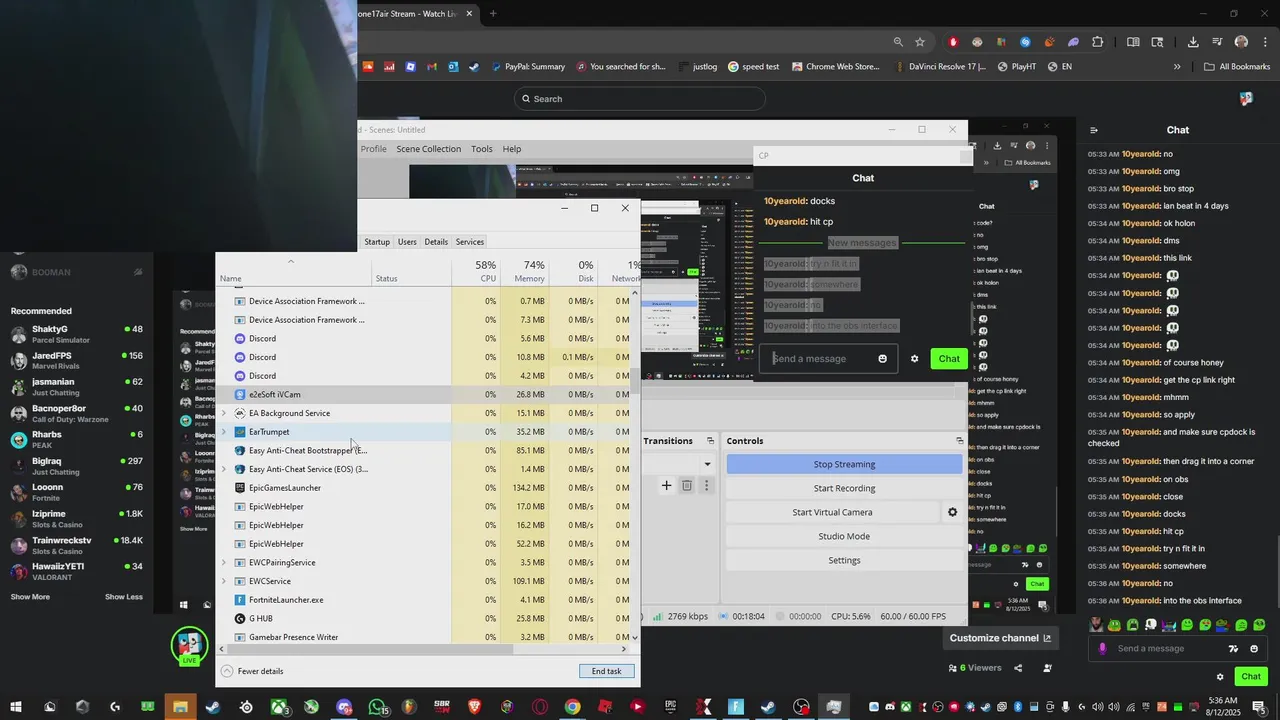Expand the EWCPairingService process row
Viewport: 1280px width, 720px height.
pos(224,562)
